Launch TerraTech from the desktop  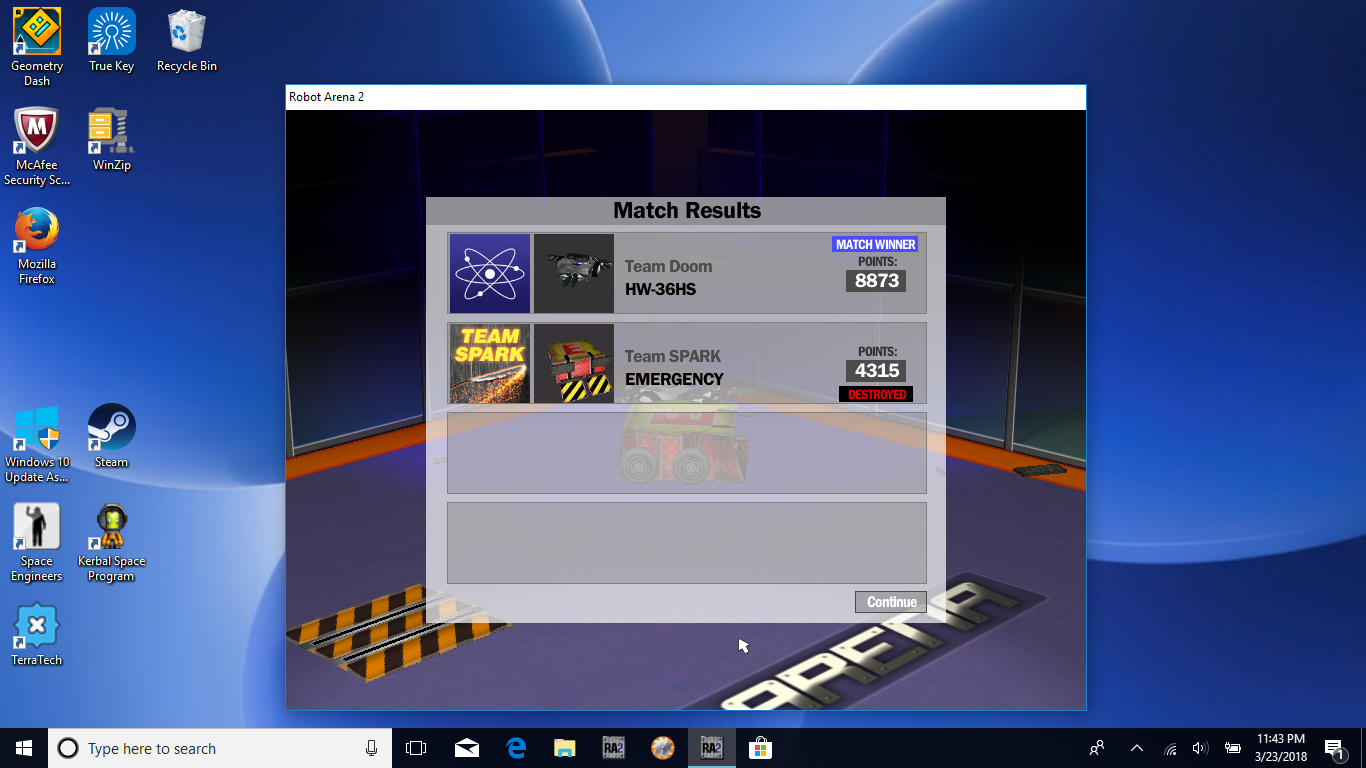[37, 627]
